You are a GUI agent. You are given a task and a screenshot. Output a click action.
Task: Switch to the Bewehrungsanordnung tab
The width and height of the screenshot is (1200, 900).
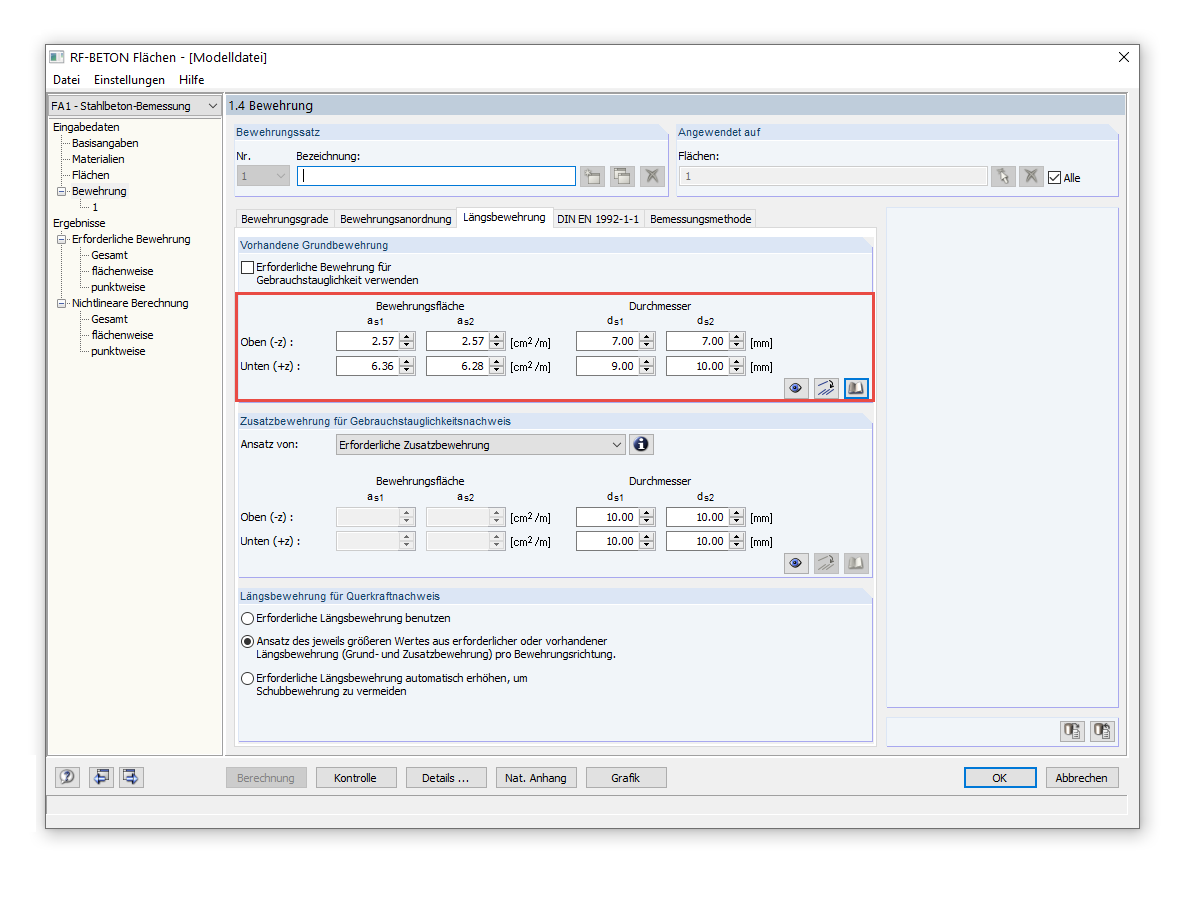click(x=395, y=218)
